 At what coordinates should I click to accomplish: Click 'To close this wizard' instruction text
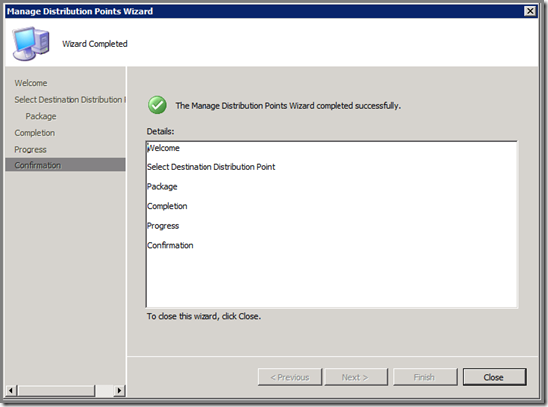coord(204,316)
